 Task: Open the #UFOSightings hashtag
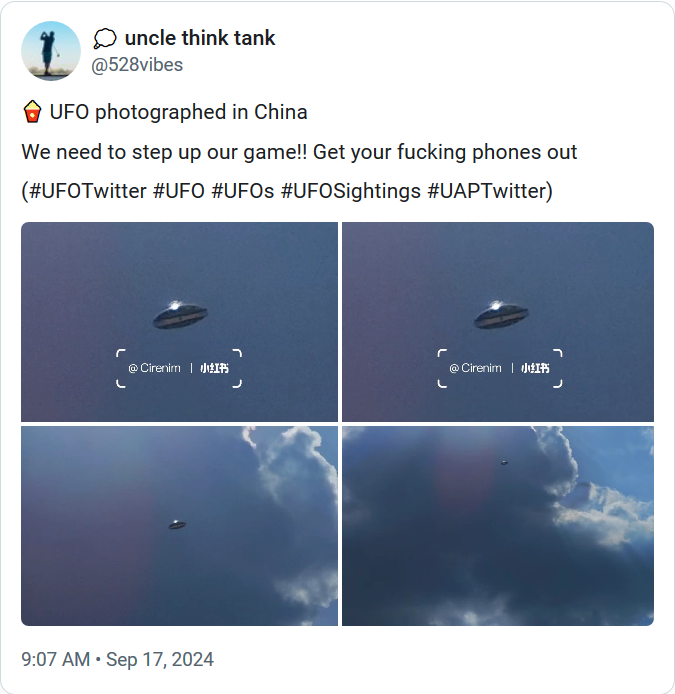(351, 191)
